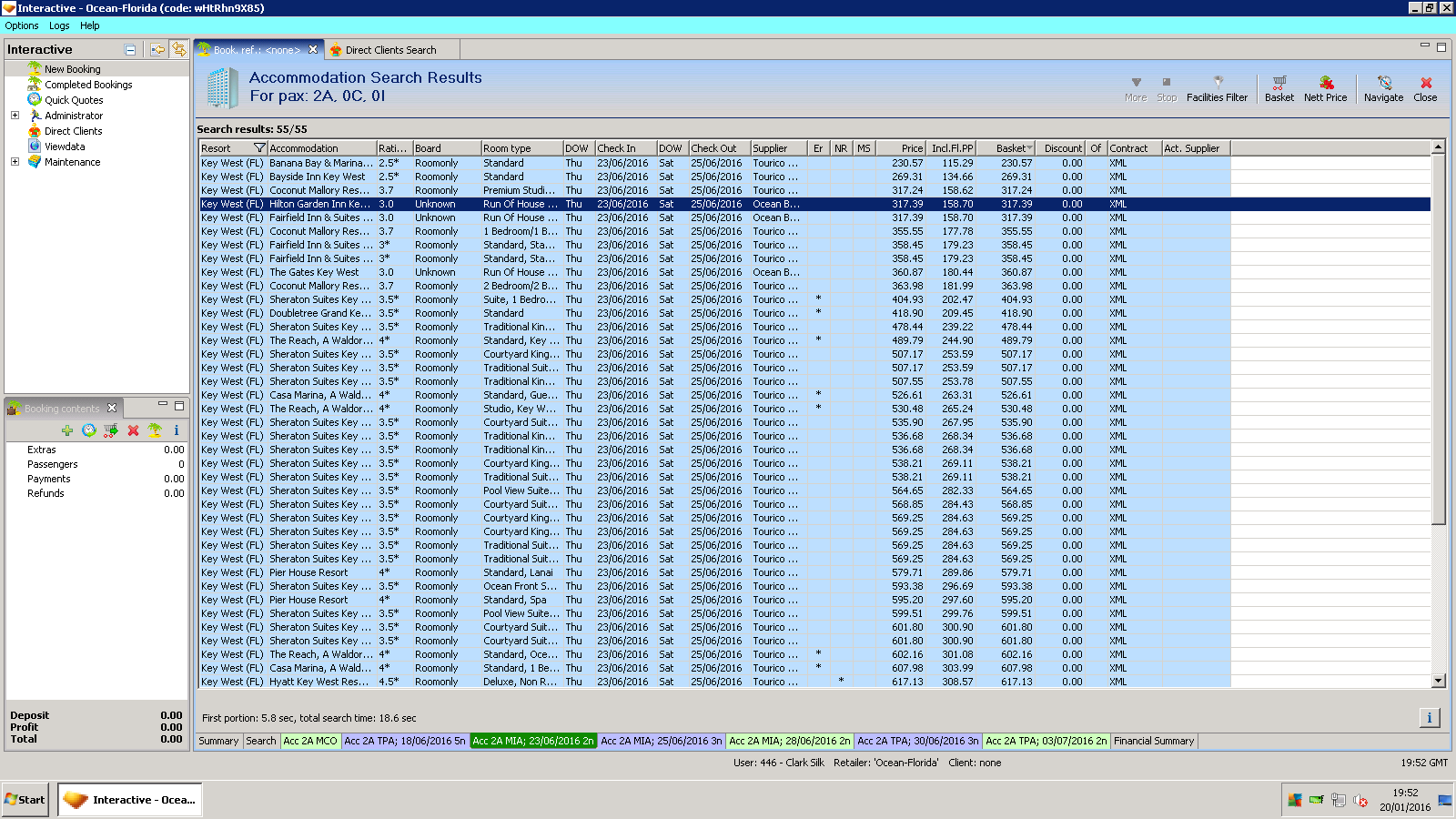Click the clock icon in Booking contents toolbar

88,430
